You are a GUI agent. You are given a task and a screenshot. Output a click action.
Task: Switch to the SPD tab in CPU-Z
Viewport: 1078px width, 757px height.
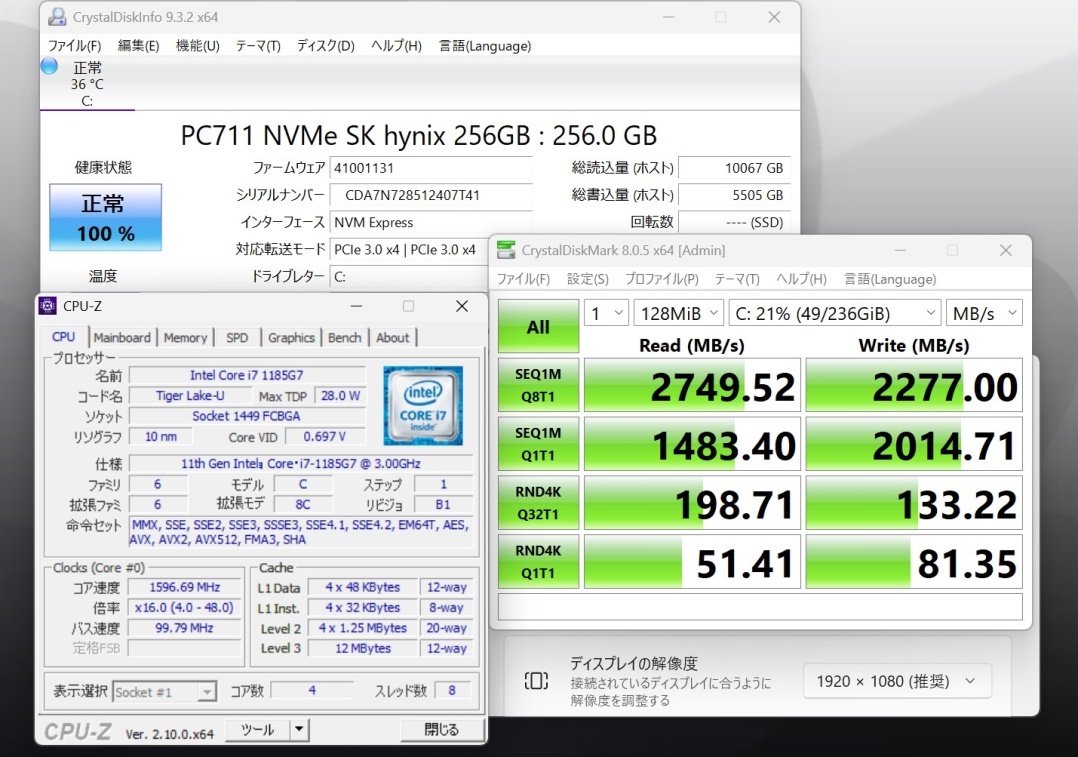[x=237, y=338]
